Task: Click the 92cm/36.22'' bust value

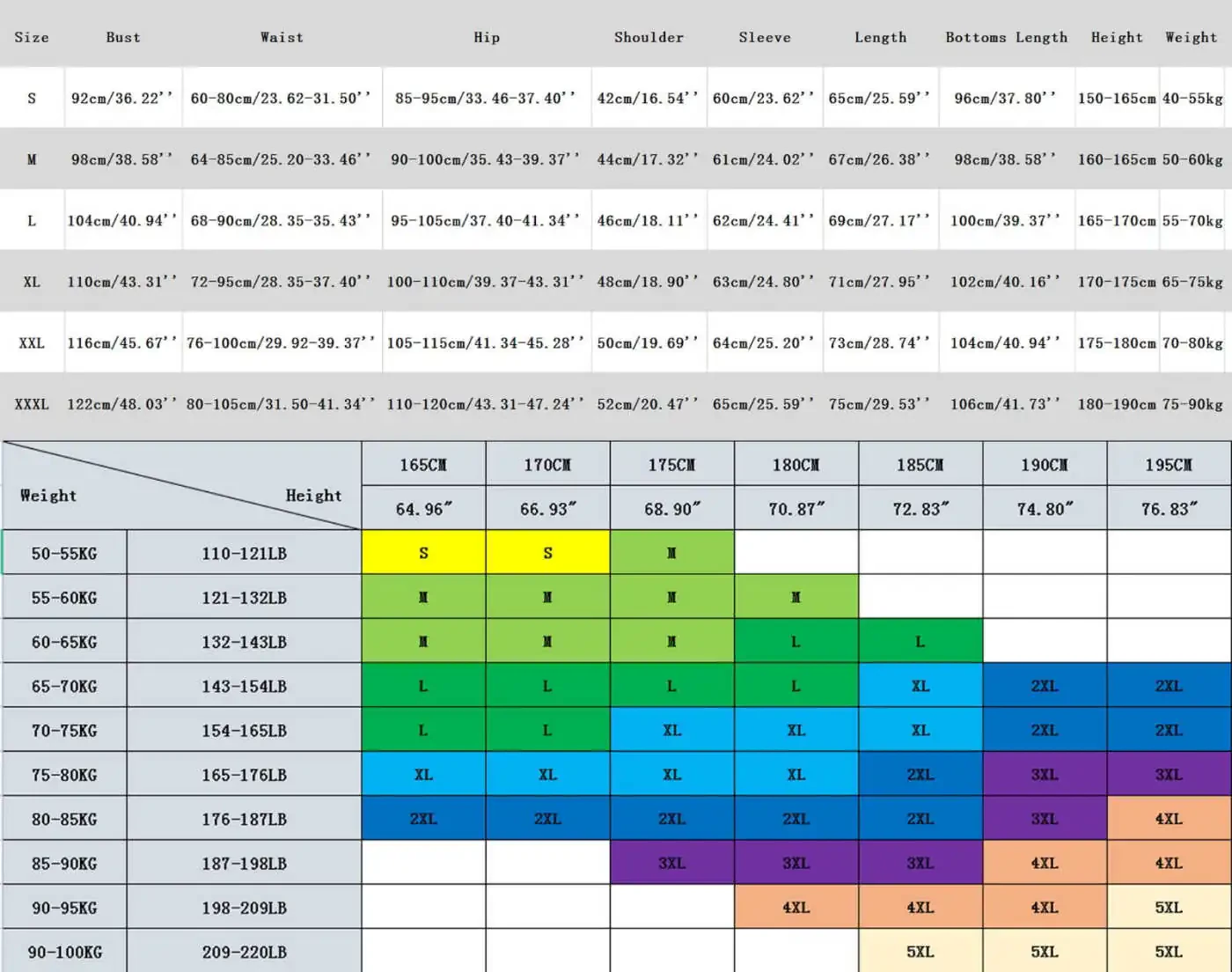Action: (122, 98)
